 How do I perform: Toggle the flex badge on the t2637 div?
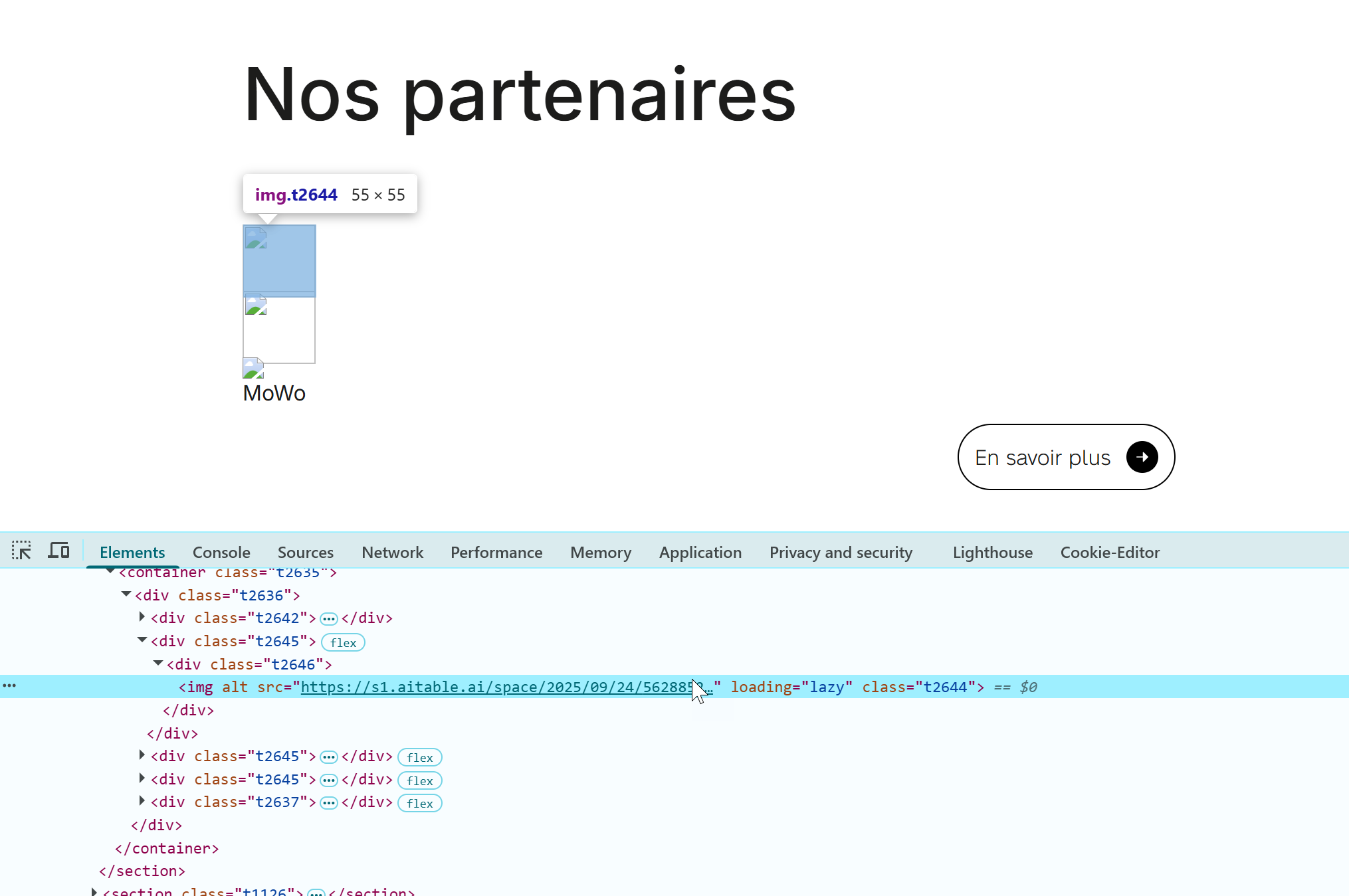419,803
